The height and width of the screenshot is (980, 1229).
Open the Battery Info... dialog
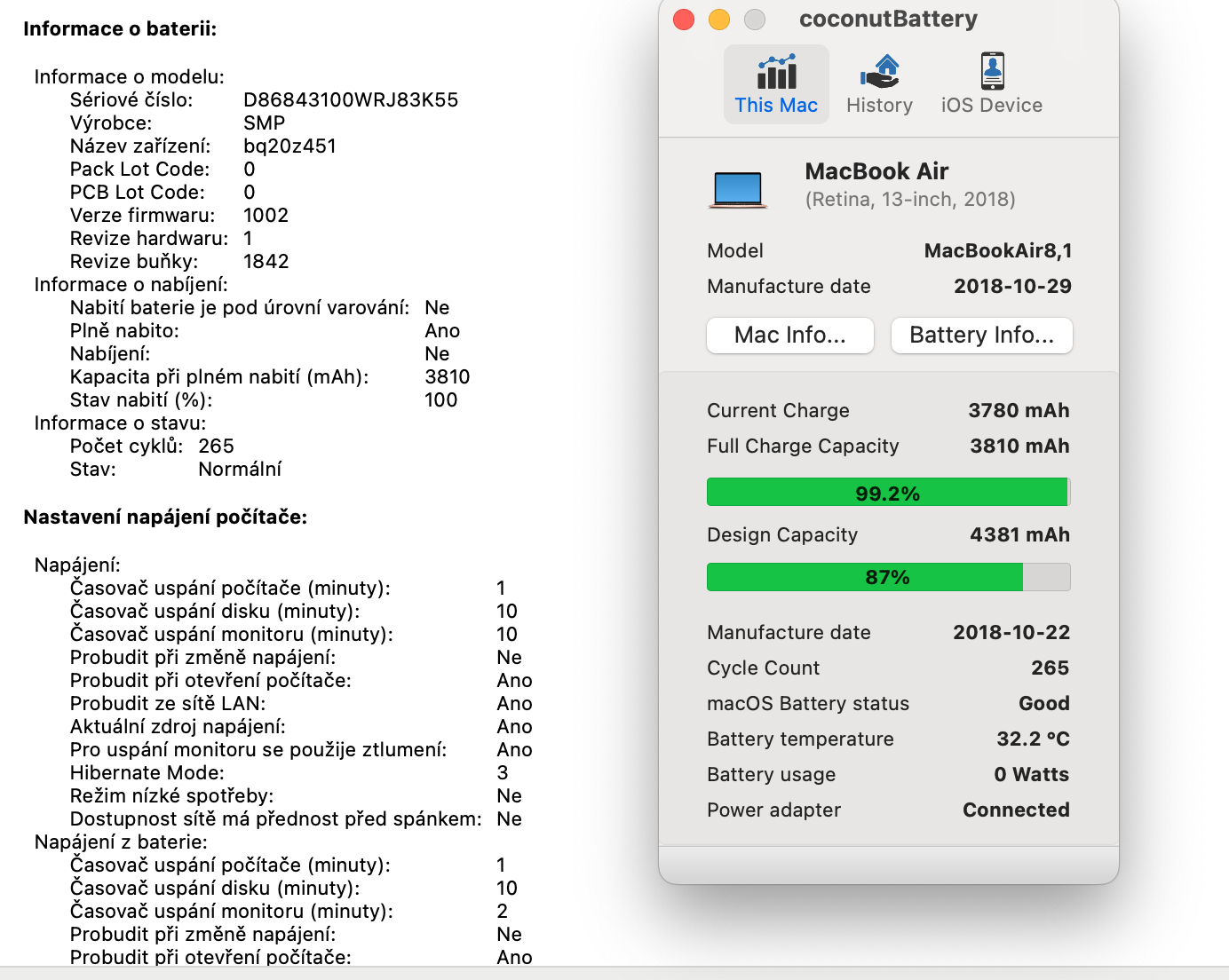click(981, 335)
